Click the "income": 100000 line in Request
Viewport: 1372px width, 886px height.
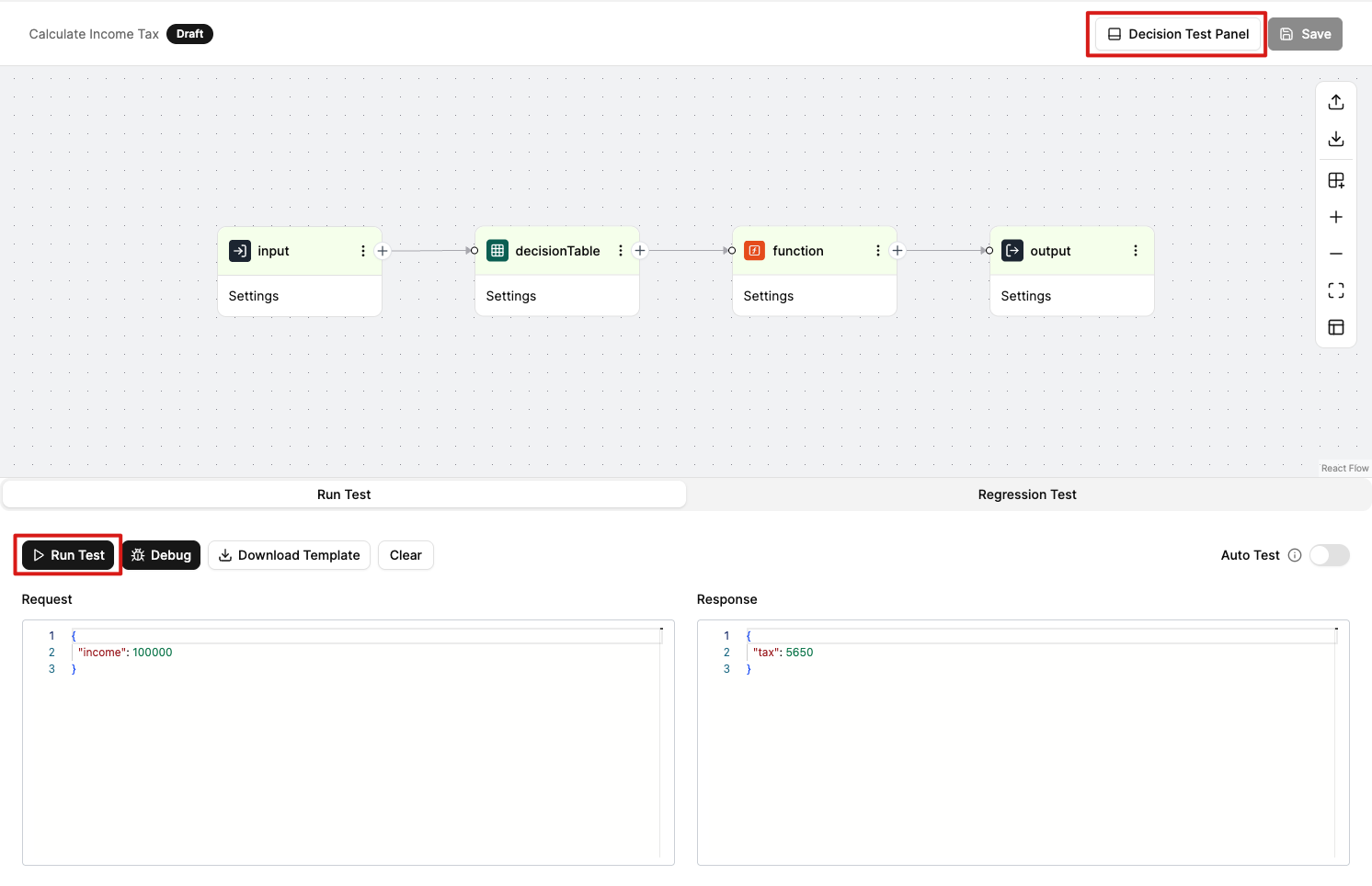[x=125, y=653]
